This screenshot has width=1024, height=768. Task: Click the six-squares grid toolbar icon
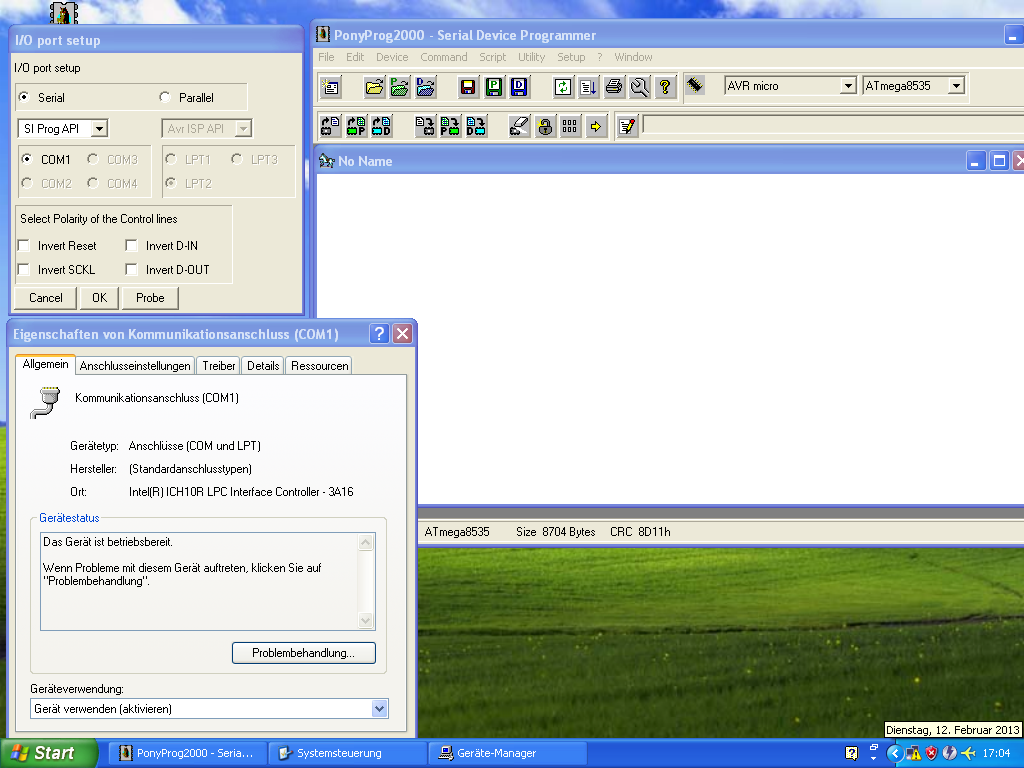click(570, 126)
